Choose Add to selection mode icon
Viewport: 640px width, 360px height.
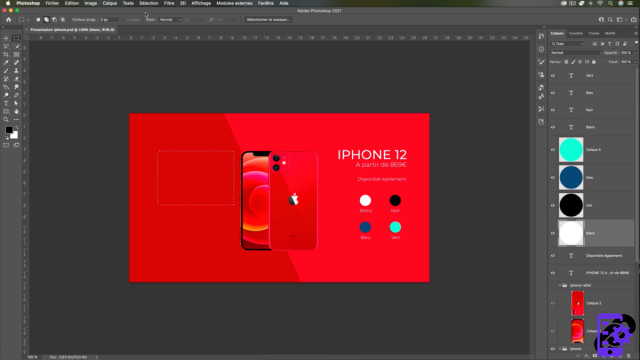(46, 20)
